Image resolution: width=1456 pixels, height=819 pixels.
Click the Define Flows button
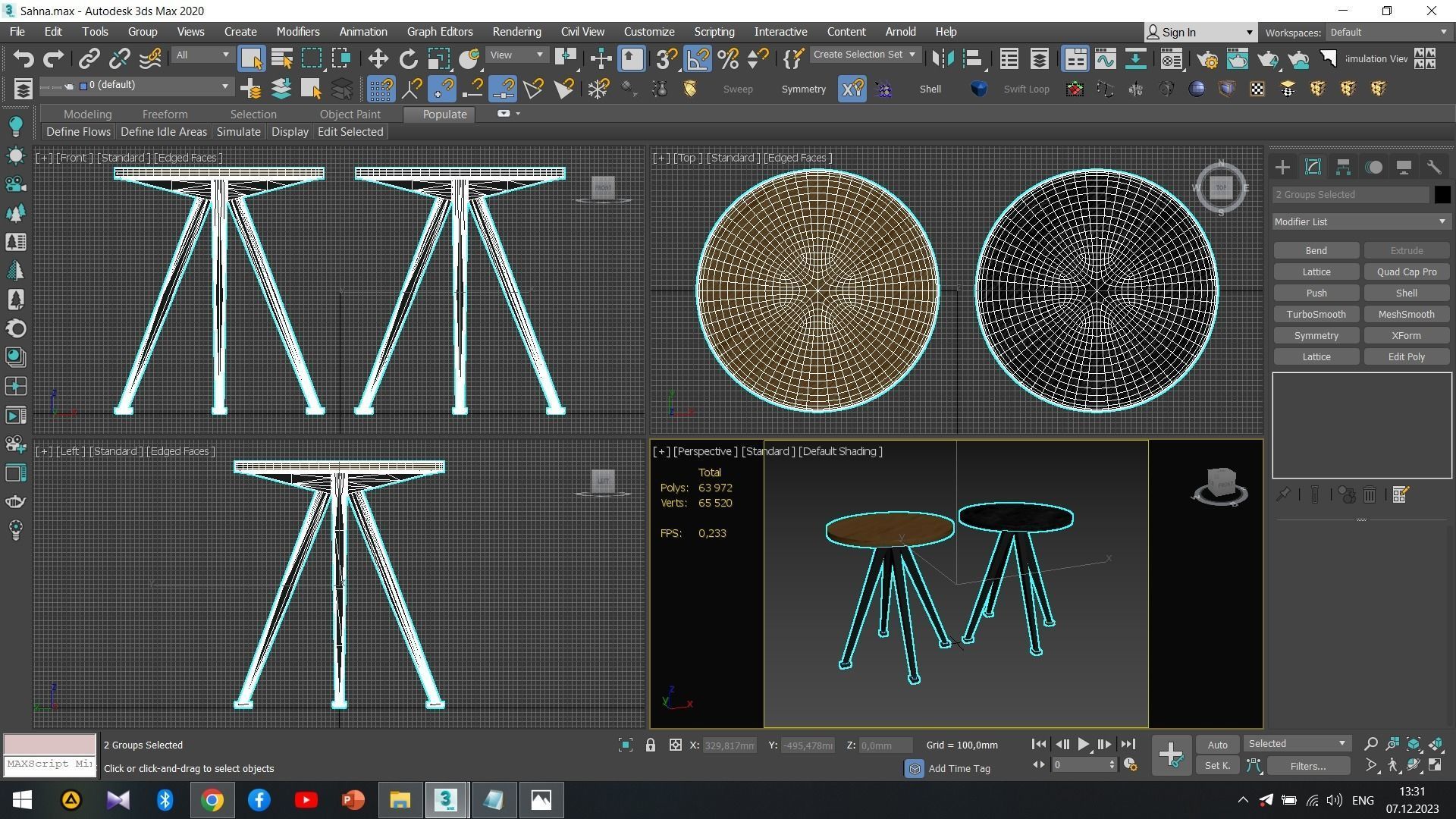pyautogui.click(x=78, y=132)
